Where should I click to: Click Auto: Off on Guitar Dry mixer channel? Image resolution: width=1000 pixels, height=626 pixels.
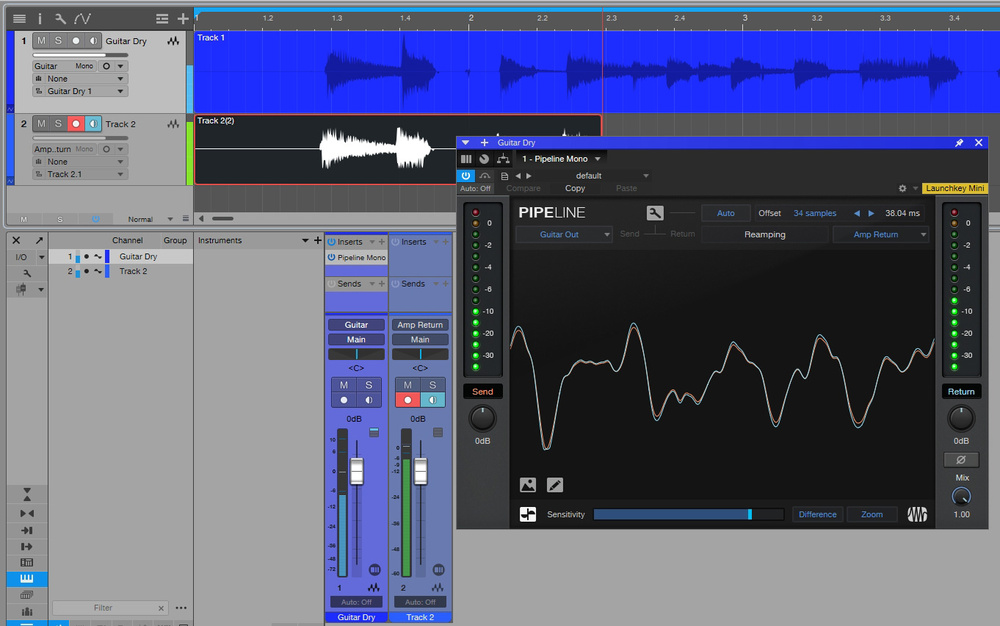pyautogui.click(x=356, y=602)
